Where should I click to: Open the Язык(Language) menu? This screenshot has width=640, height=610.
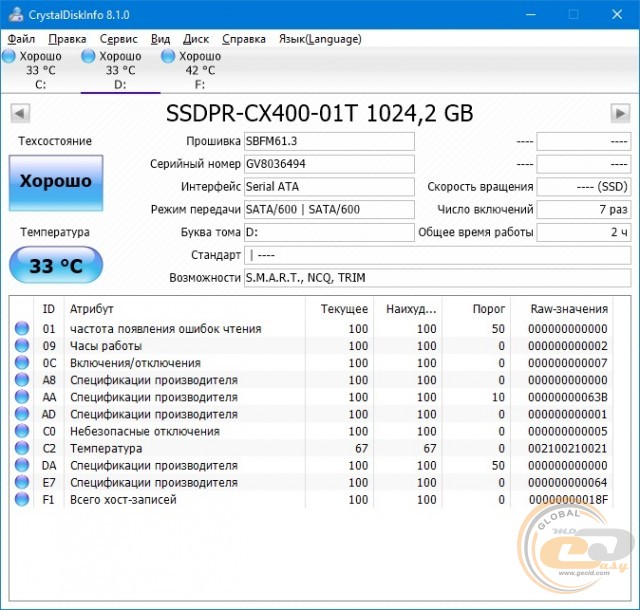[x=320, y=39]
